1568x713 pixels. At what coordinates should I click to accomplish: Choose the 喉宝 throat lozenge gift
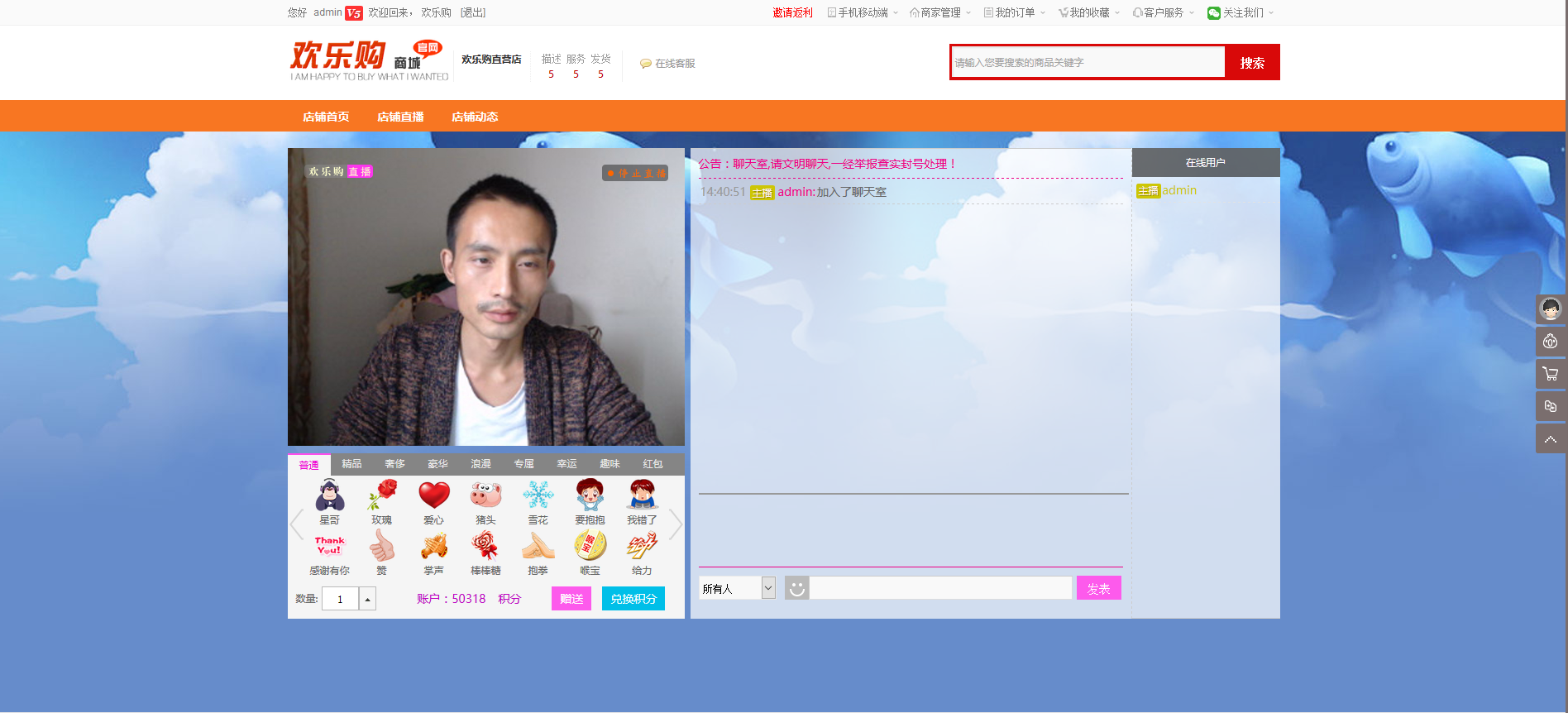point(590,546)
